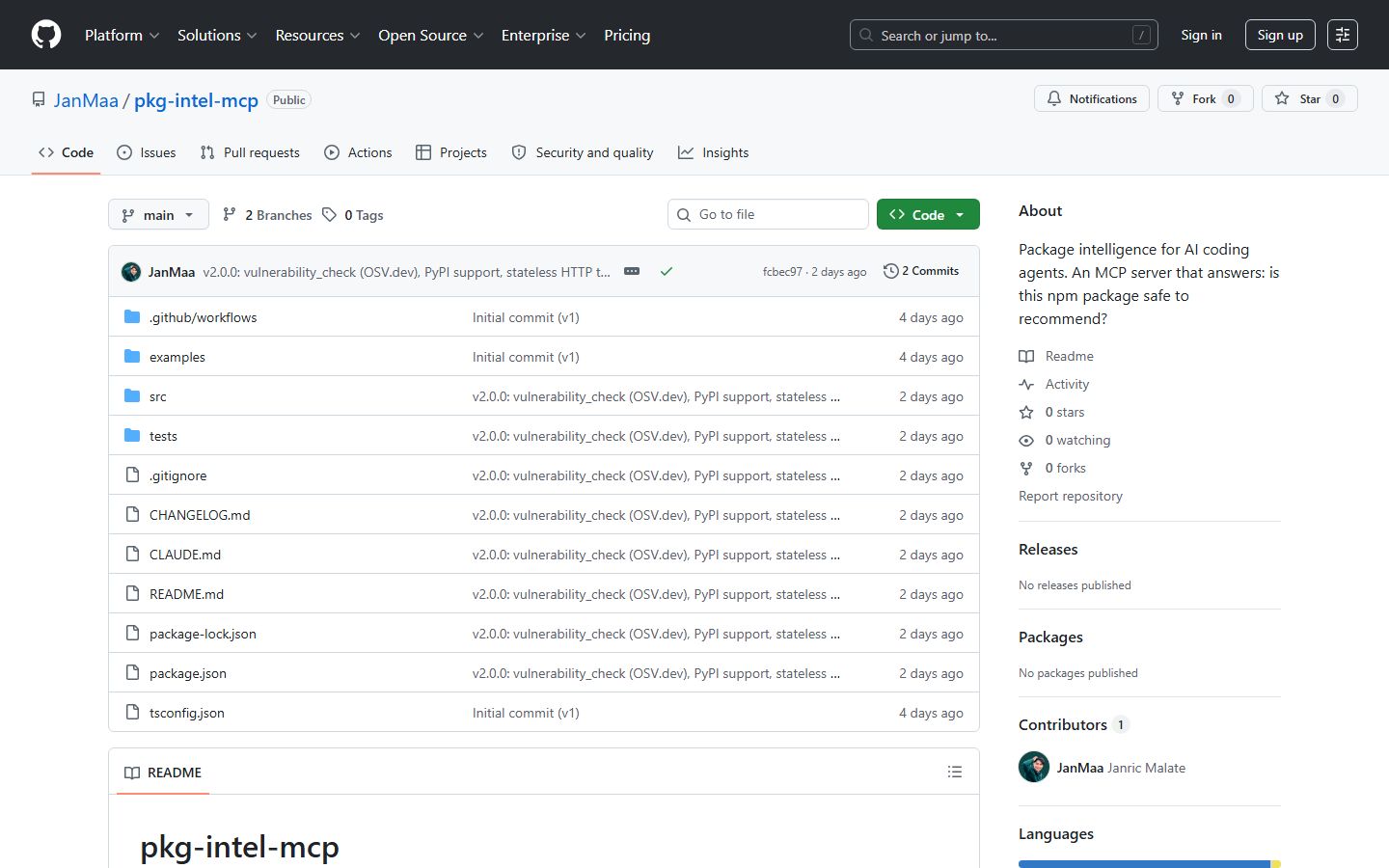Focus the Search or jump to field

click(1004, 35)
